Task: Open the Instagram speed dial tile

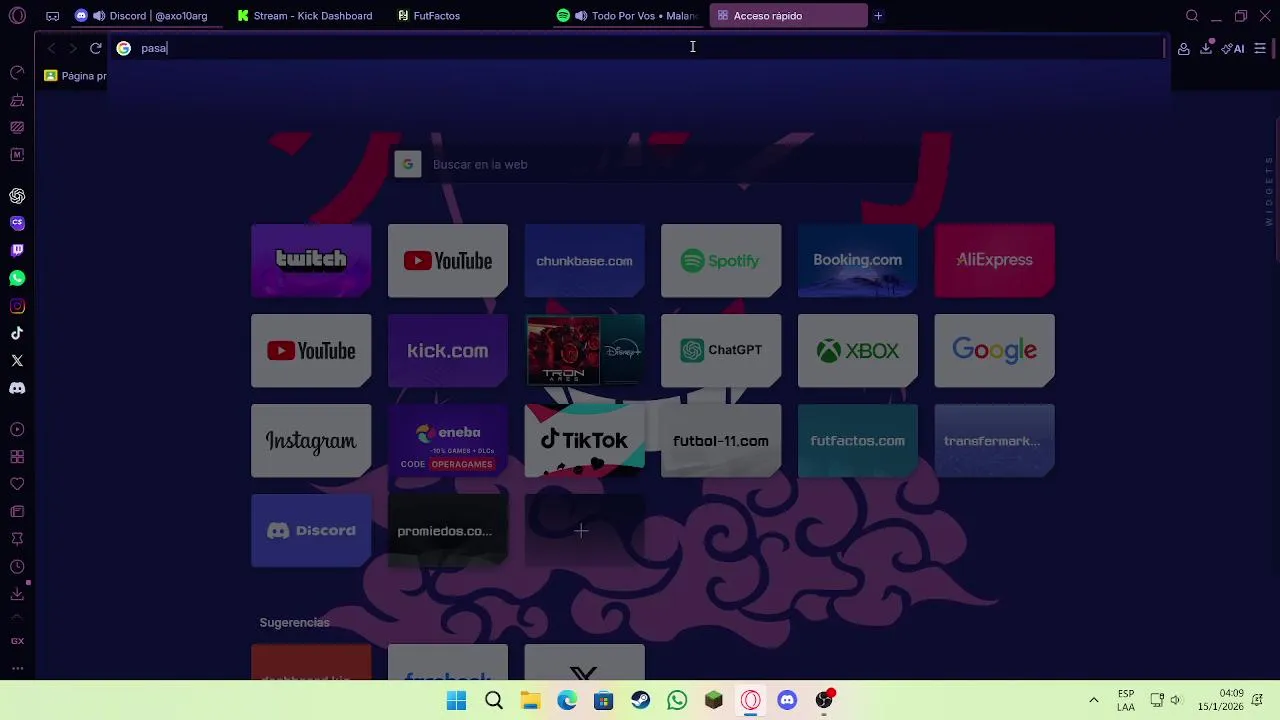Action: point(311,441)
